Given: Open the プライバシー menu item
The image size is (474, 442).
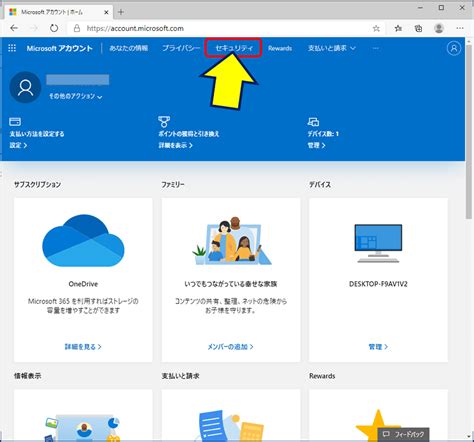Looking at the screenshot, I should click(181, 48).
